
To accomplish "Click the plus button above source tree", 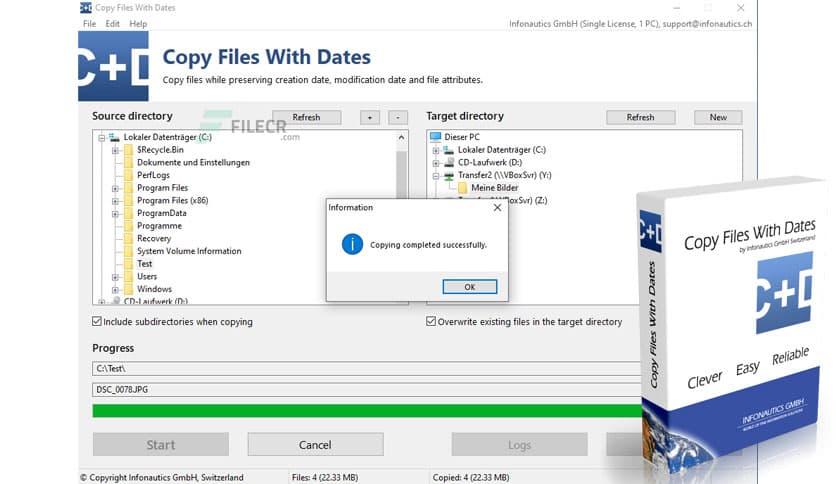I will click(370, 117).
